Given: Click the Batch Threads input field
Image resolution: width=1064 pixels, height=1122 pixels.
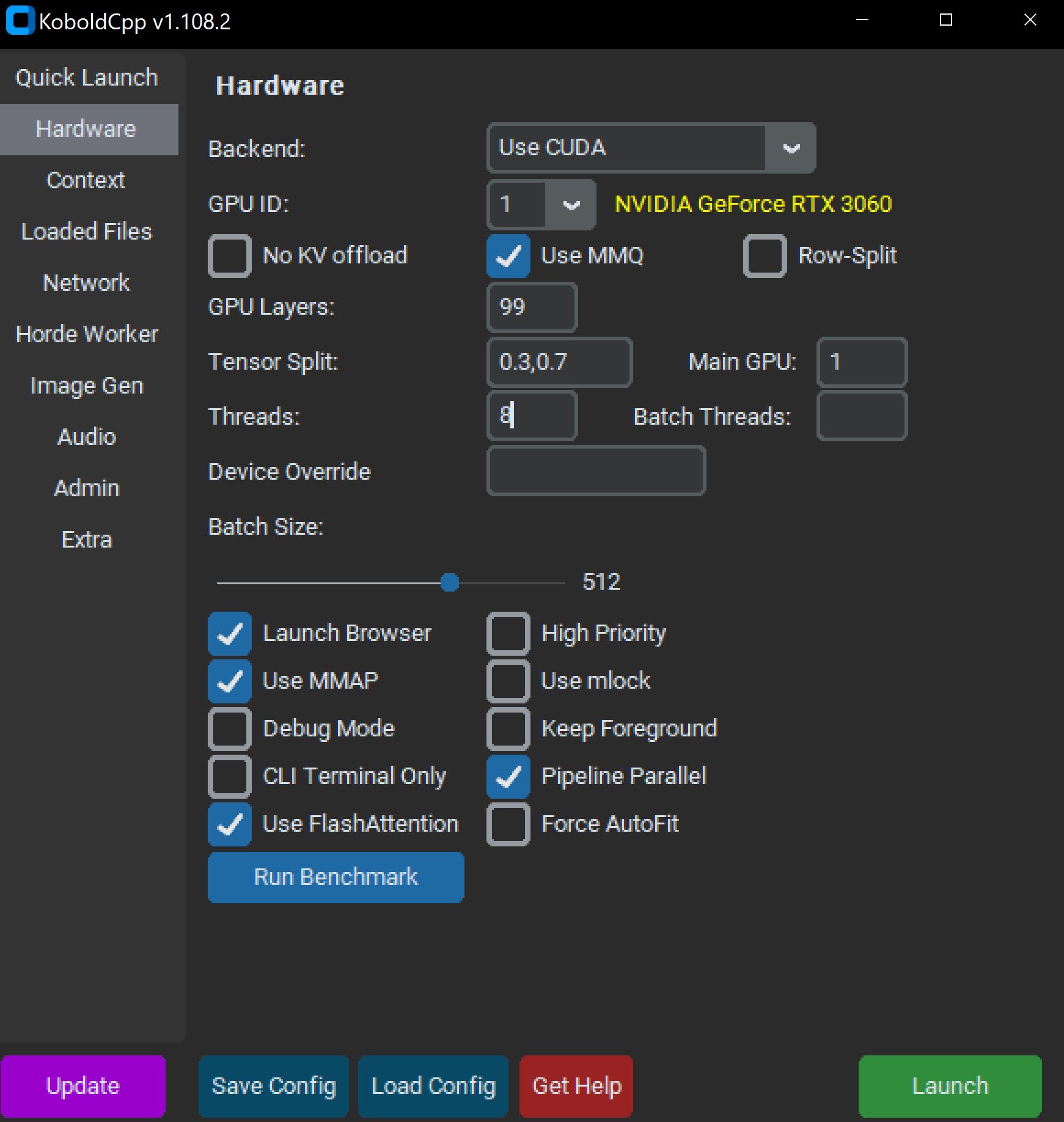Looking at the screenshot, I should 862,416.
